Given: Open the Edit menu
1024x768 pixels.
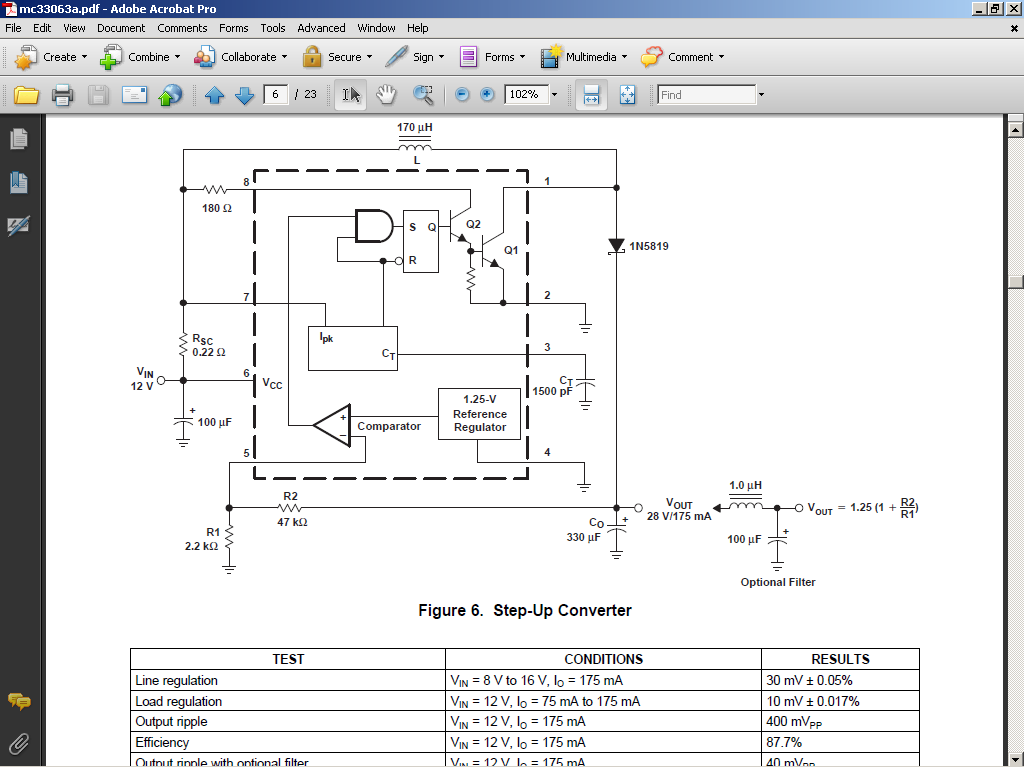Looking at the screenshot, I should pyautogui.click(x=42, y=28).
